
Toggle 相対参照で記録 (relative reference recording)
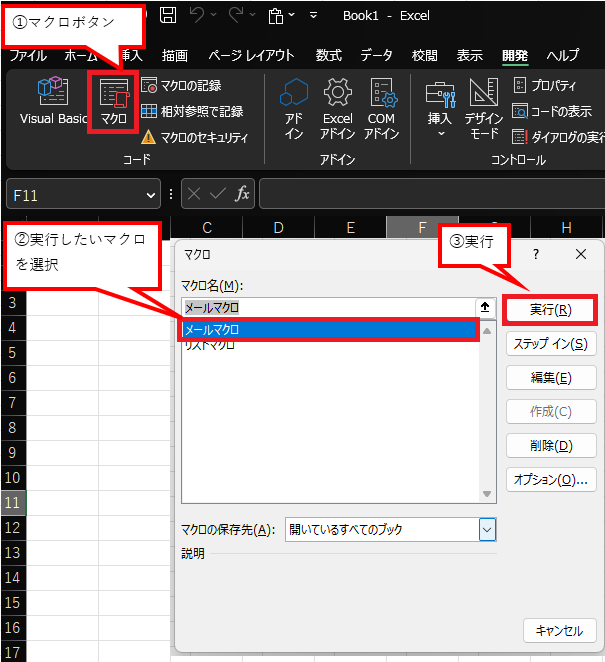point(193,111)
